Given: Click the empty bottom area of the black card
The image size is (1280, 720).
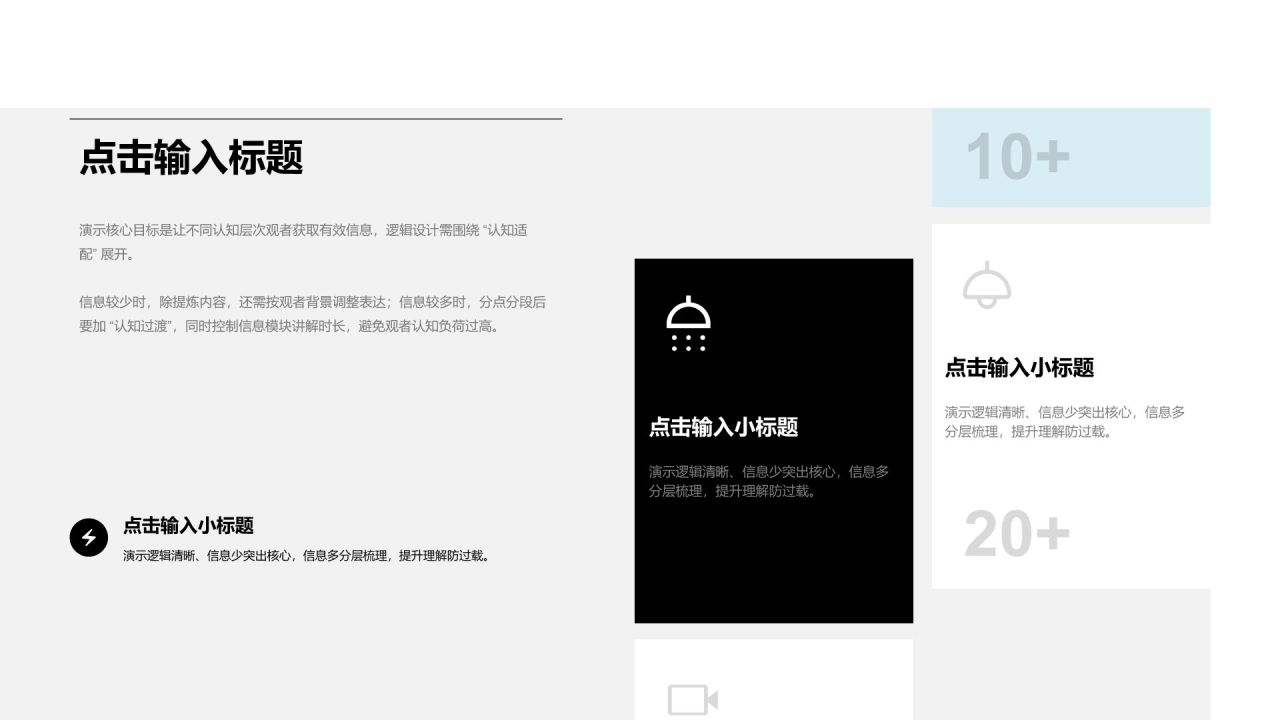Looking at the screenshot, I should pos(773,570).
